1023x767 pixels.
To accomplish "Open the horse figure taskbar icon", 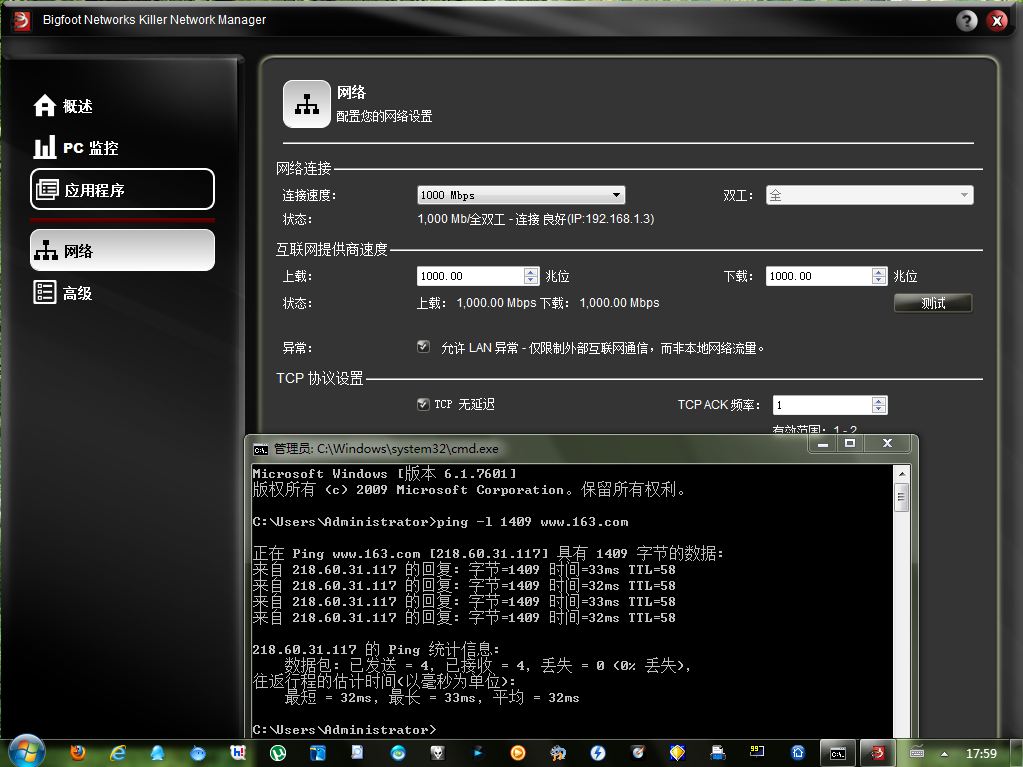I will (558, 753).
